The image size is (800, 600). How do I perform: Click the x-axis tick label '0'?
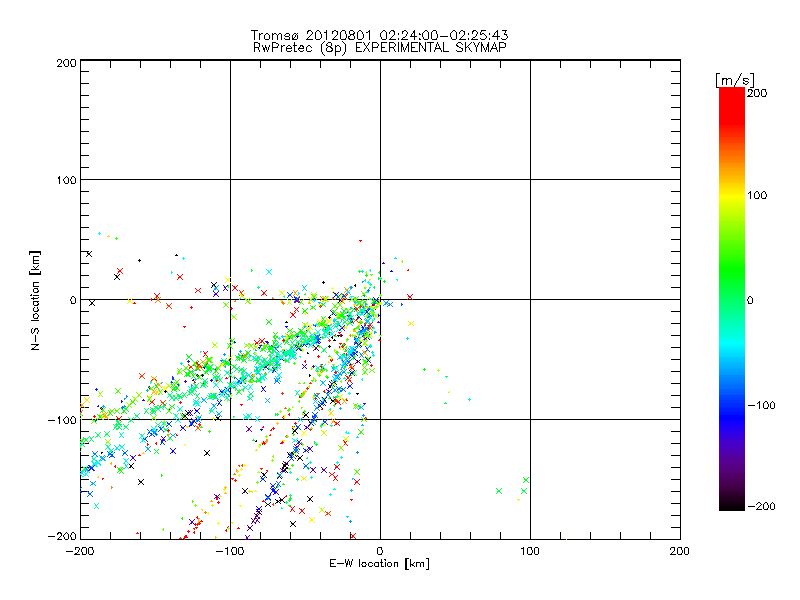(380, 551)
